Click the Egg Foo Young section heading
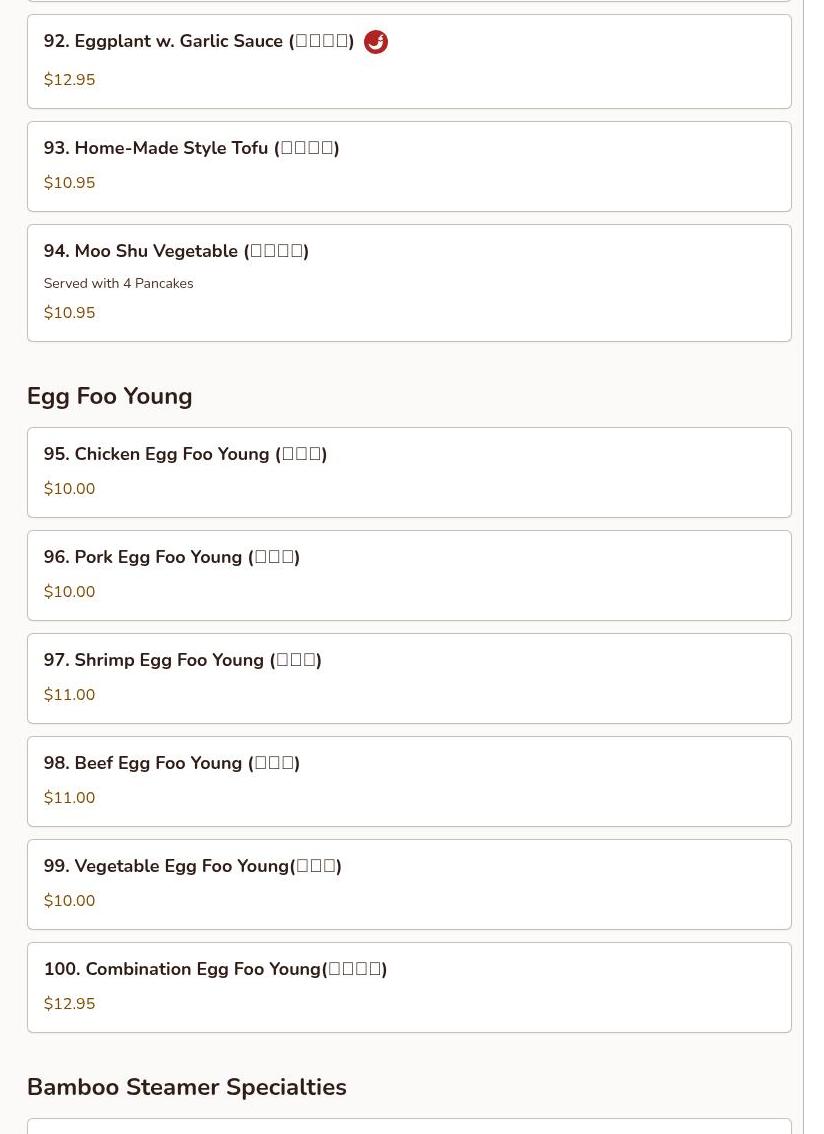Screen dimensions: 824x1134 tap(110, 396)
